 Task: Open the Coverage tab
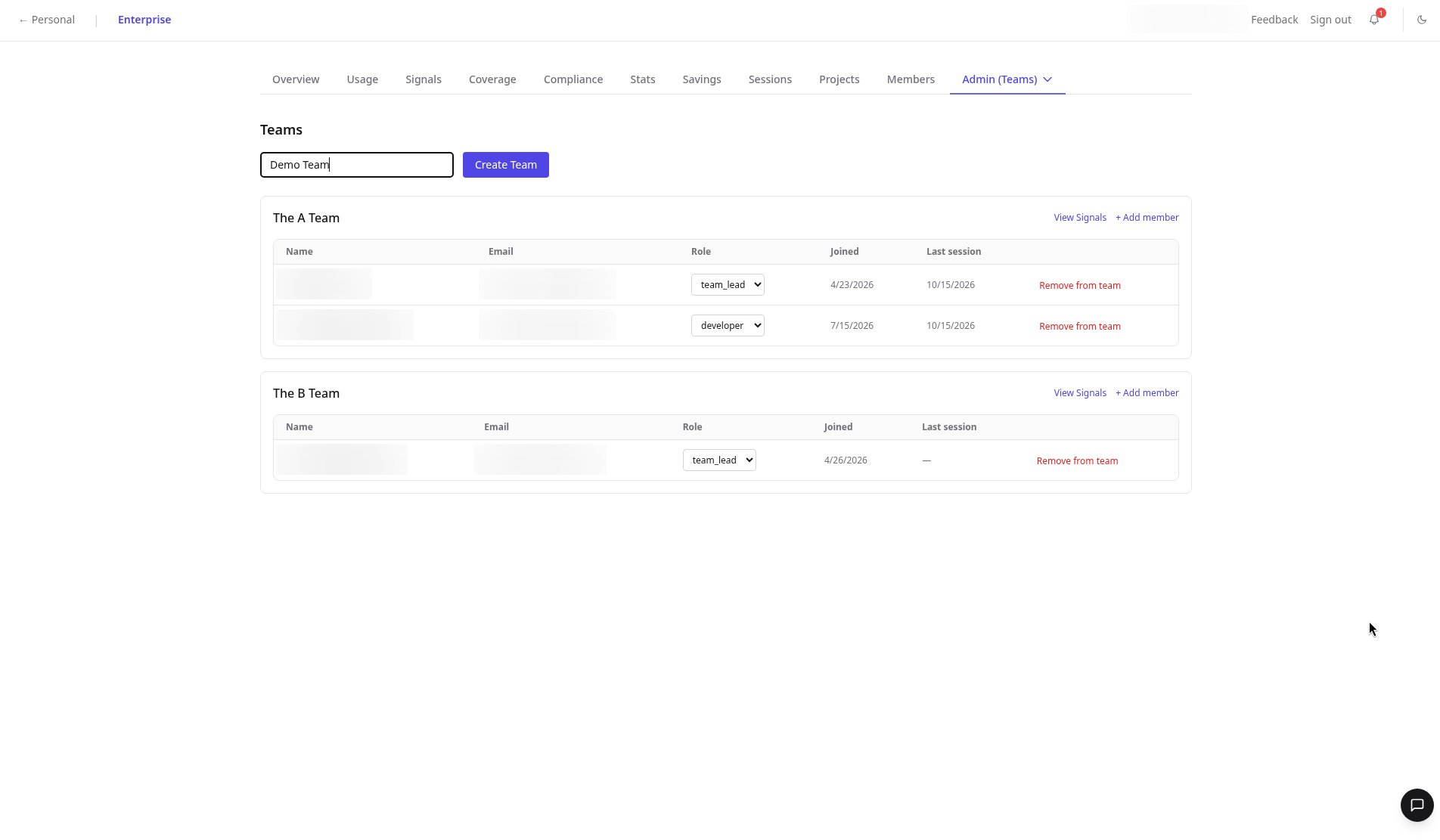click(x=492, y=79)
